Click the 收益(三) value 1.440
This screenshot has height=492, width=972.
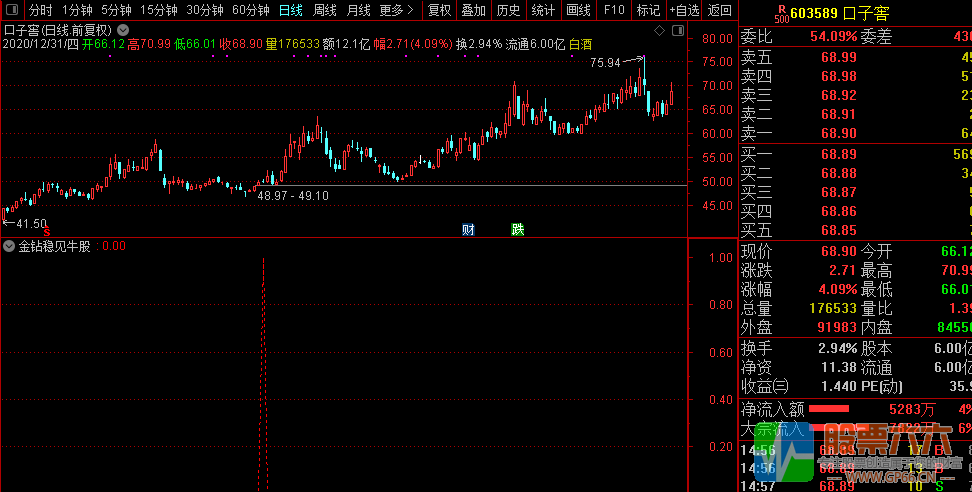[839, 386]
